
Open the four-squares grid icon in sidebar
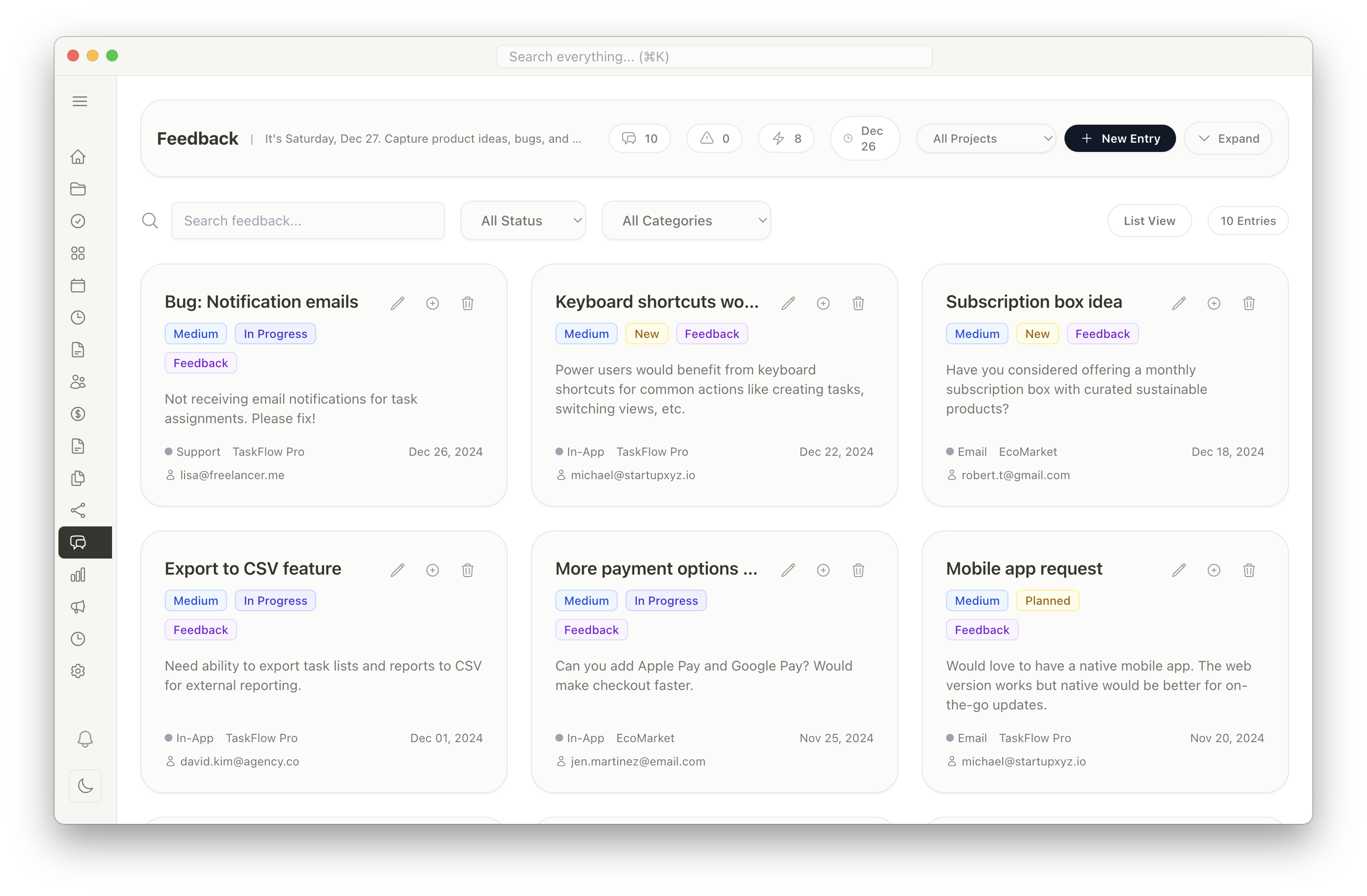(x=78, y=253)
